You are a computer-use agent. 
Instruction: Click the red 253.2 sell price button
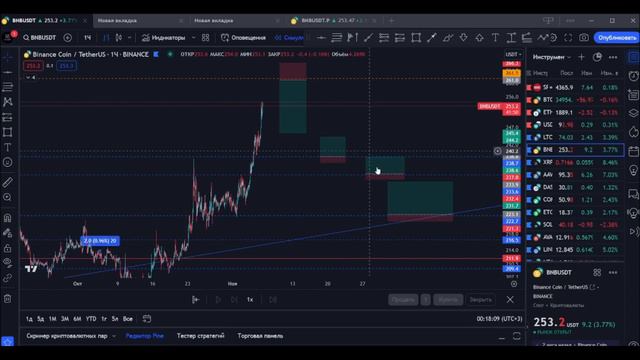tap(33, 66)
